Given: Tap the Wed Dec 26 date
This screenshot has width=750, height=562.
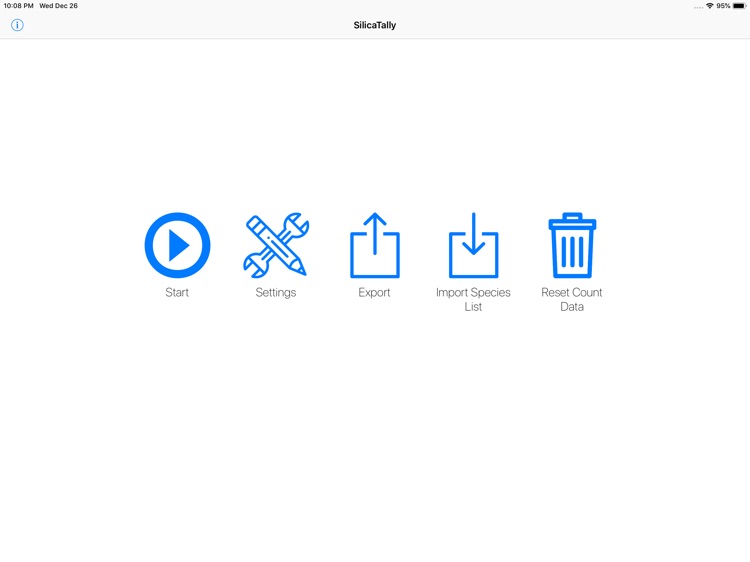Looking at the screenshot, I should click(x=58, y=6).
